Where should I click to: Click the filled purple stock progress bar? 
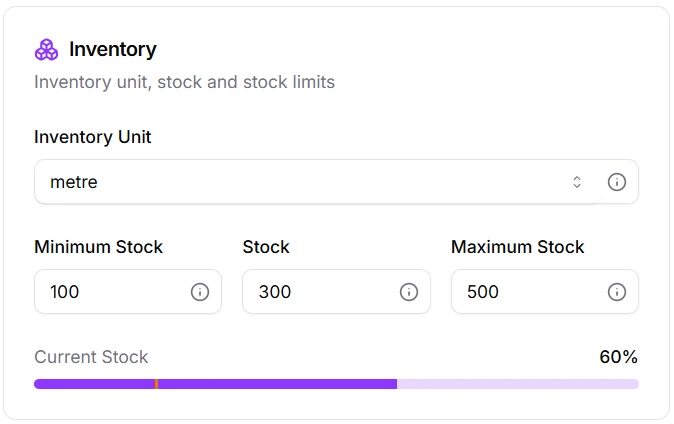(x=280, y=384)
